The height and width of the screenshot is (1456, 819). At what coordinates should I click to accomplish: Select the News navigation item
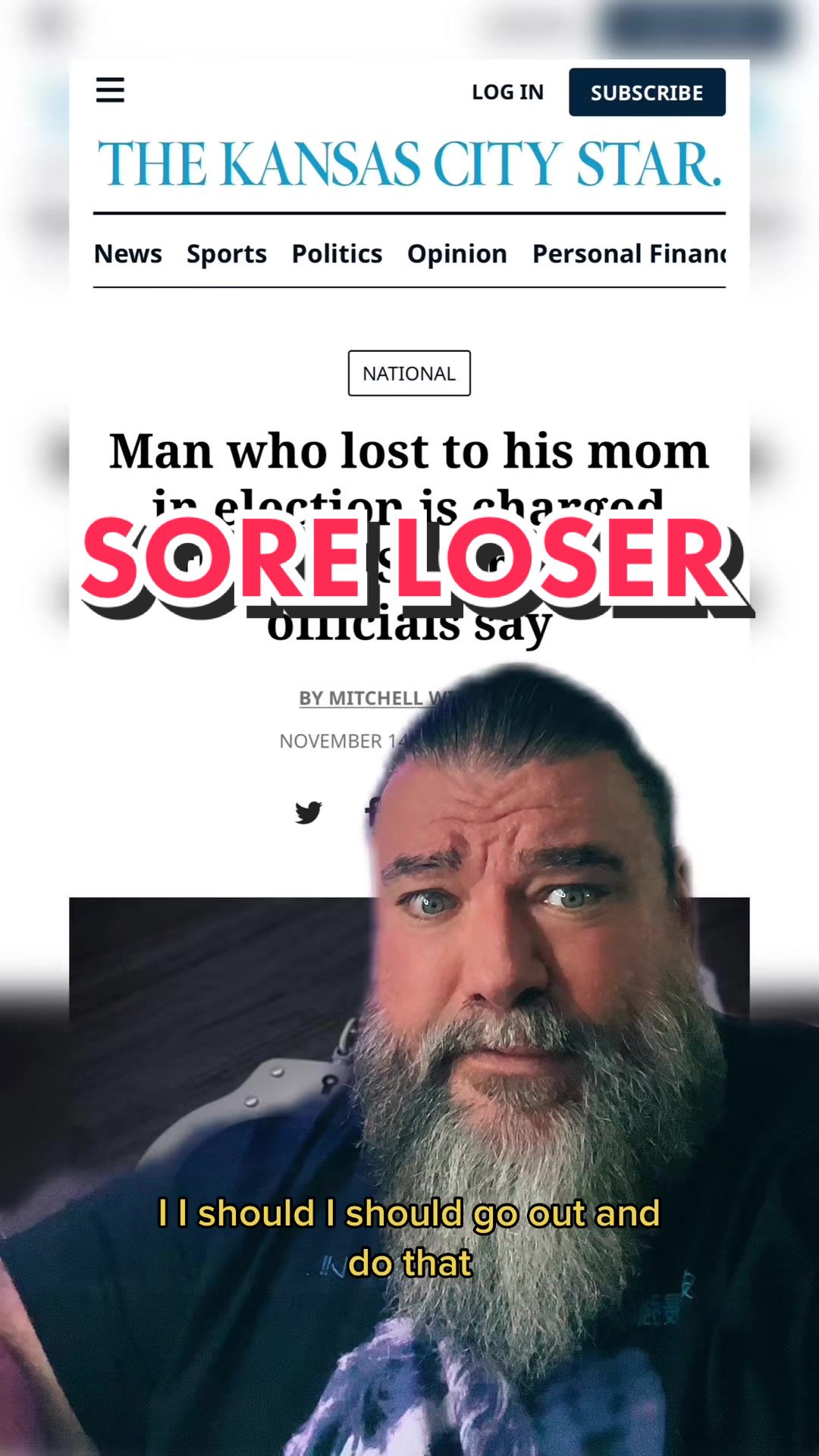pos(127,253)
